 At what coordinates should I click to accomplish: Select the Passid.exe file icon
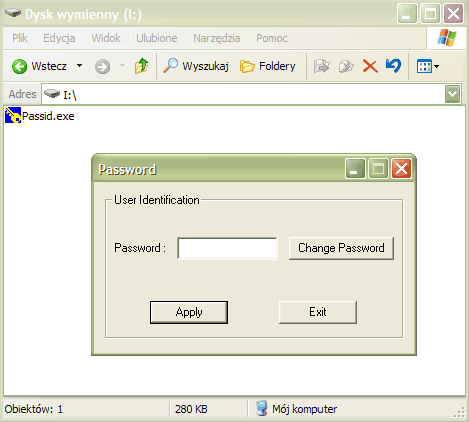point(13,115)
